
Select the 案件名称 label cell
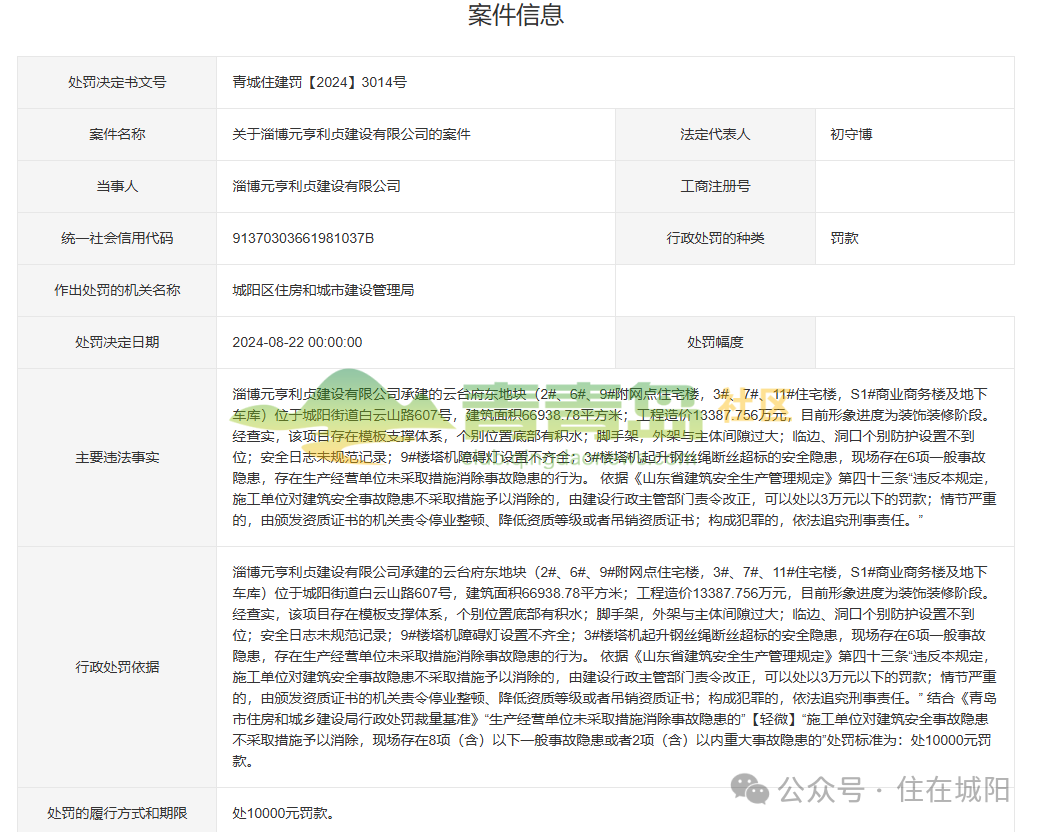(117, 134)
